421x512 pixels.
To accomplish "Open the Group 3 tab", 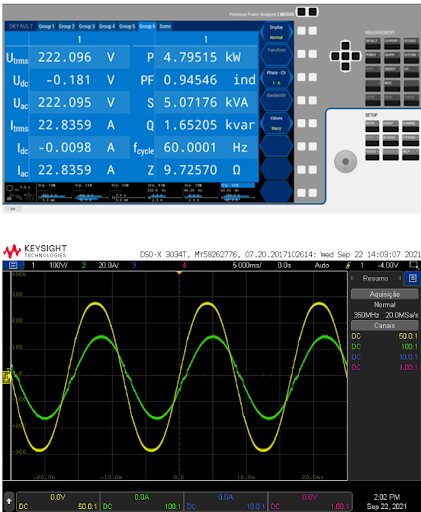I will (87, 26).
